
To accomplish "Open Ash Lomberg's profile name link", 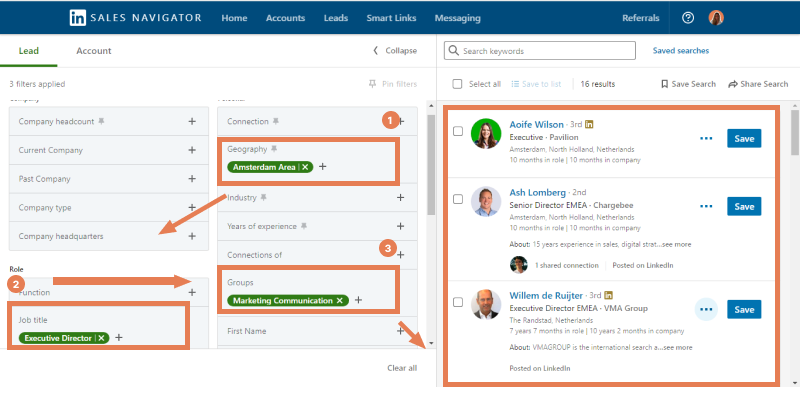I will [537, 192].
